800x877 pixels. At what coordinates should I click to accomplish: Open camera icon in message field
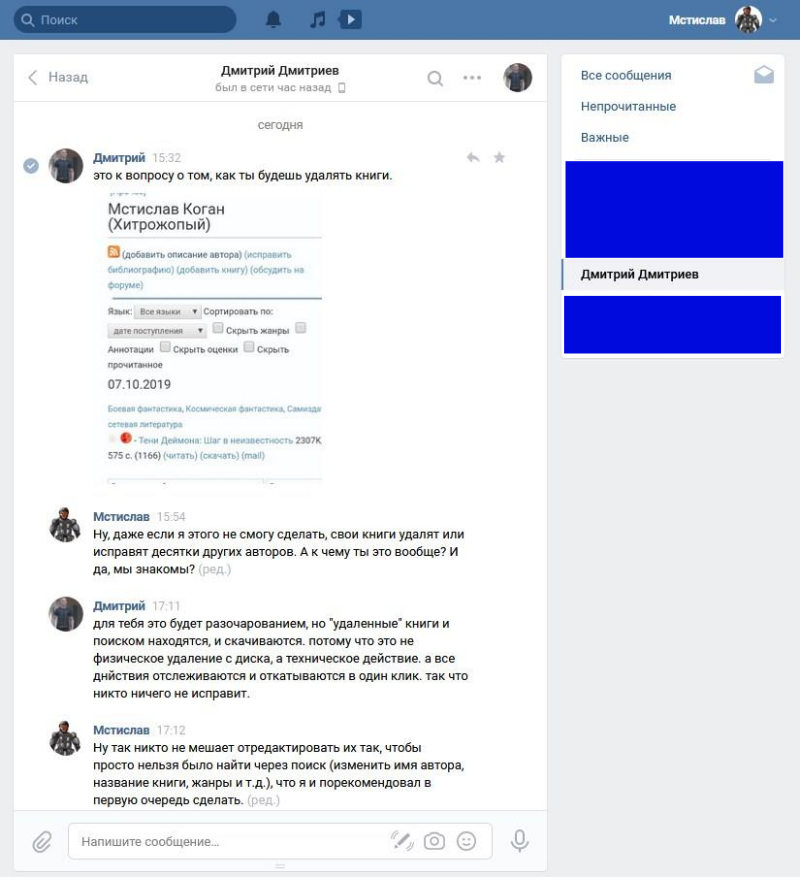pos(434,841)
